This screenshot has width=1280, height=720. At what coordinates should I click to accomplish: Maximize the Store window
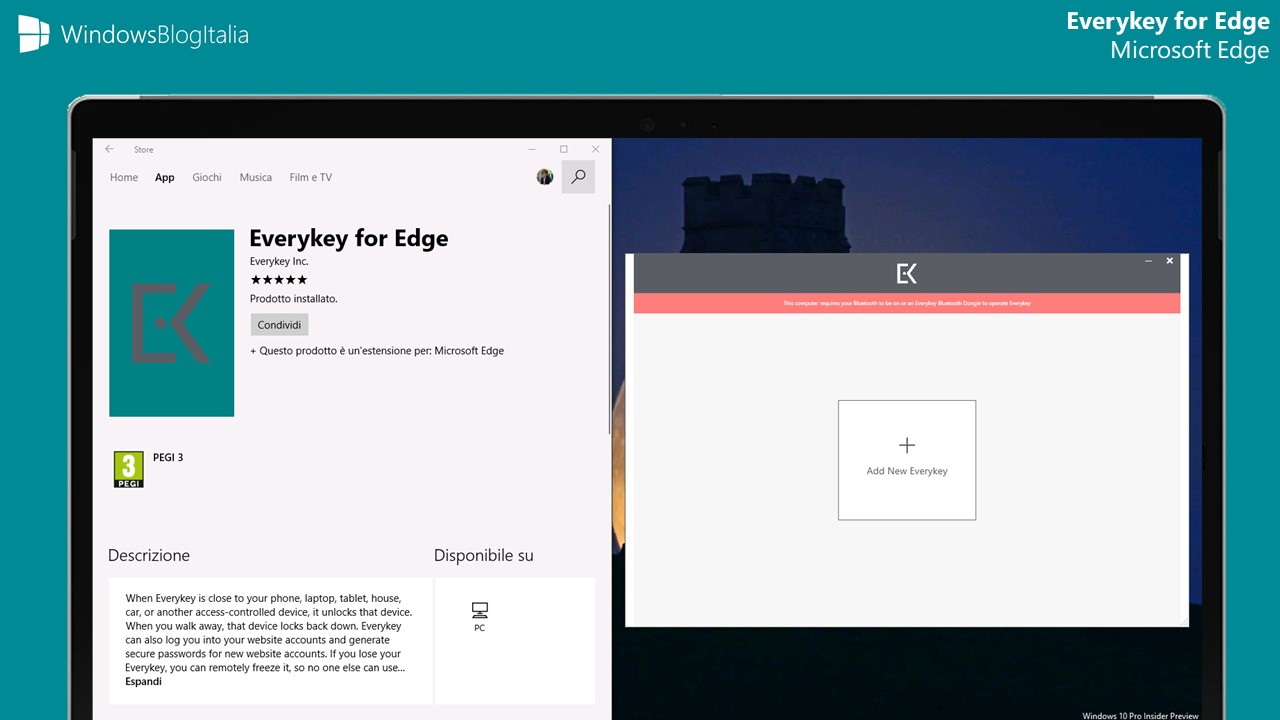563,149
